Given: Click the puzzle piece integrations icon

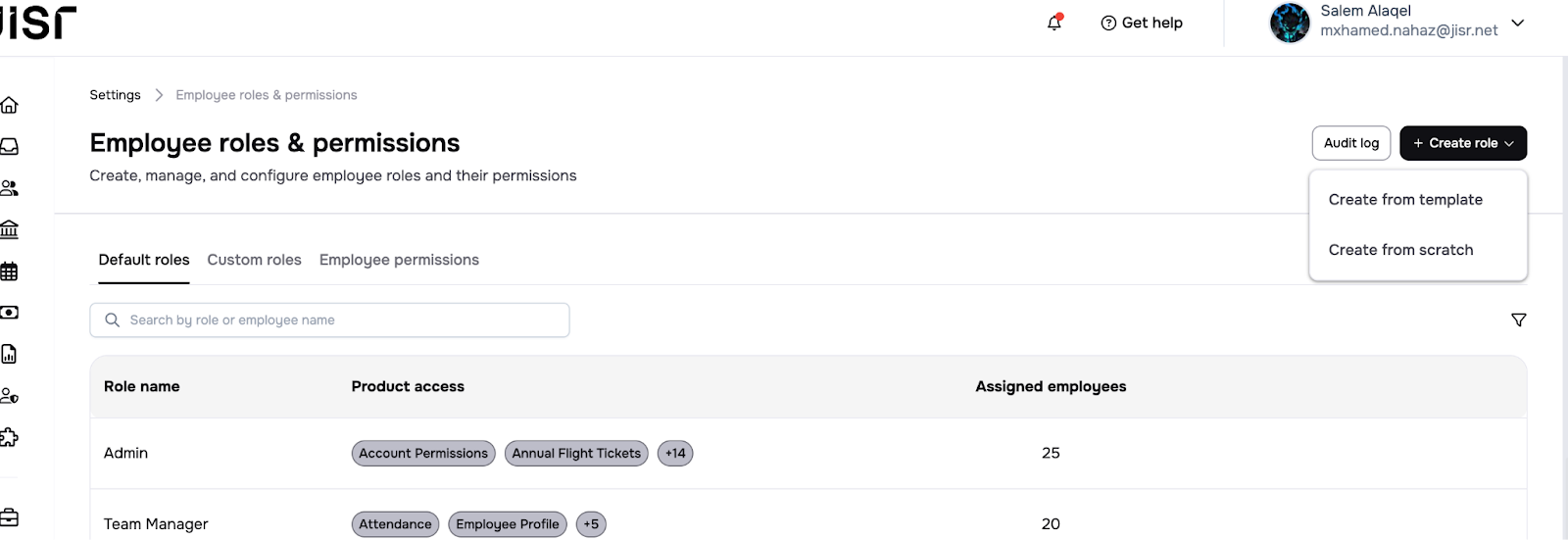Looking at the screenshot, I should 10,437.
